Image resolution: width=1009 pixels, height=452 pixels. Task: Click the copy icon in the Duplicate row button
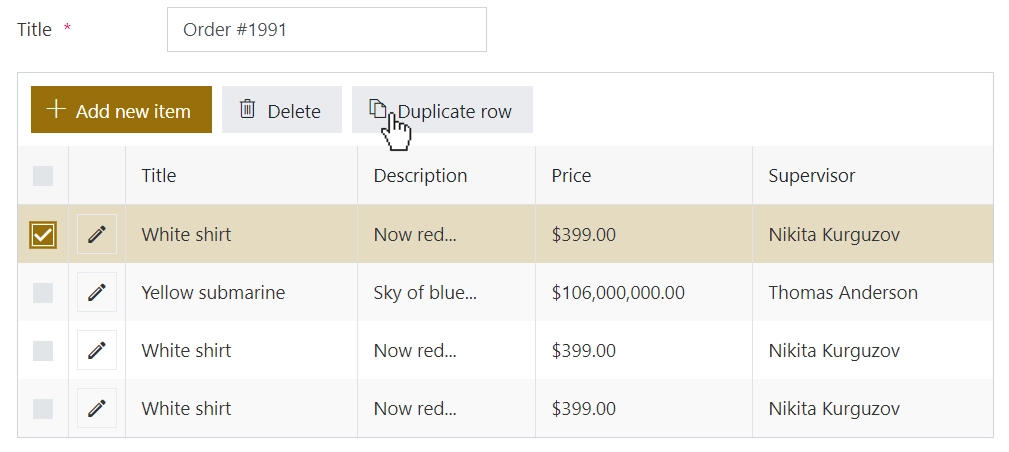click(378, 109)
